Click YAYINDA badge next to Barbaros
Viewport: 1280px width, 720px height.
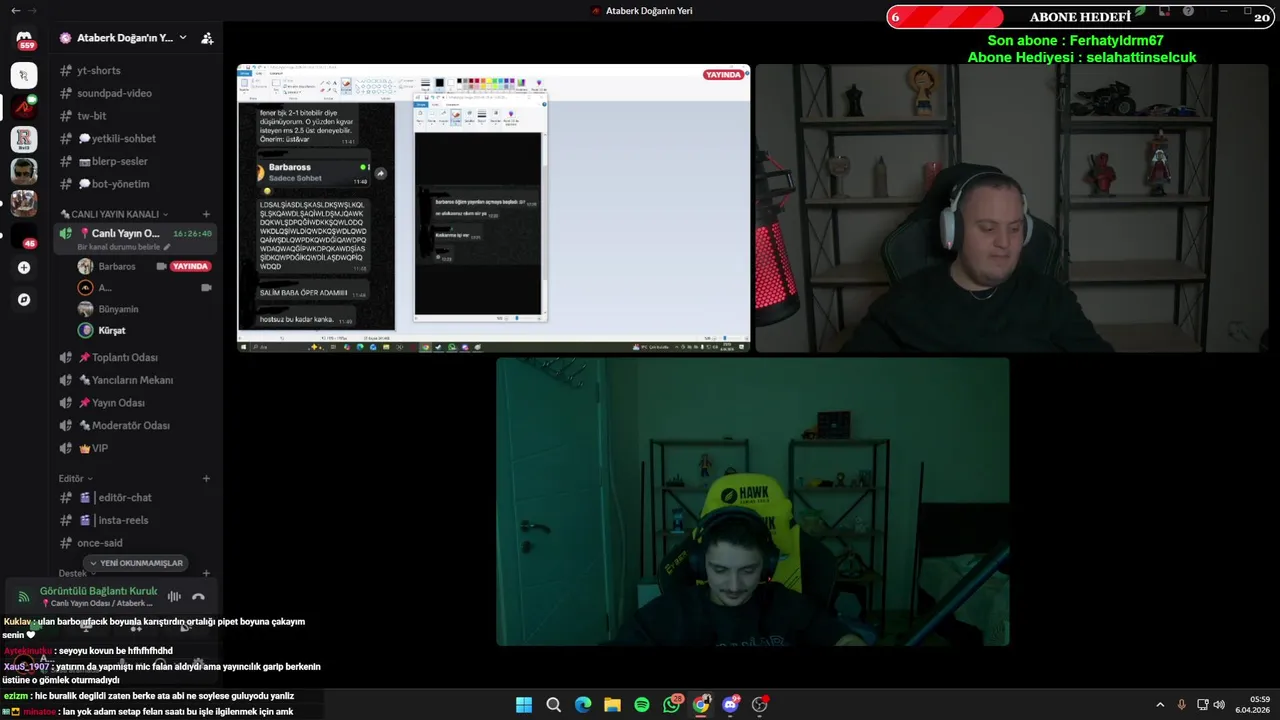click(190, 266)
